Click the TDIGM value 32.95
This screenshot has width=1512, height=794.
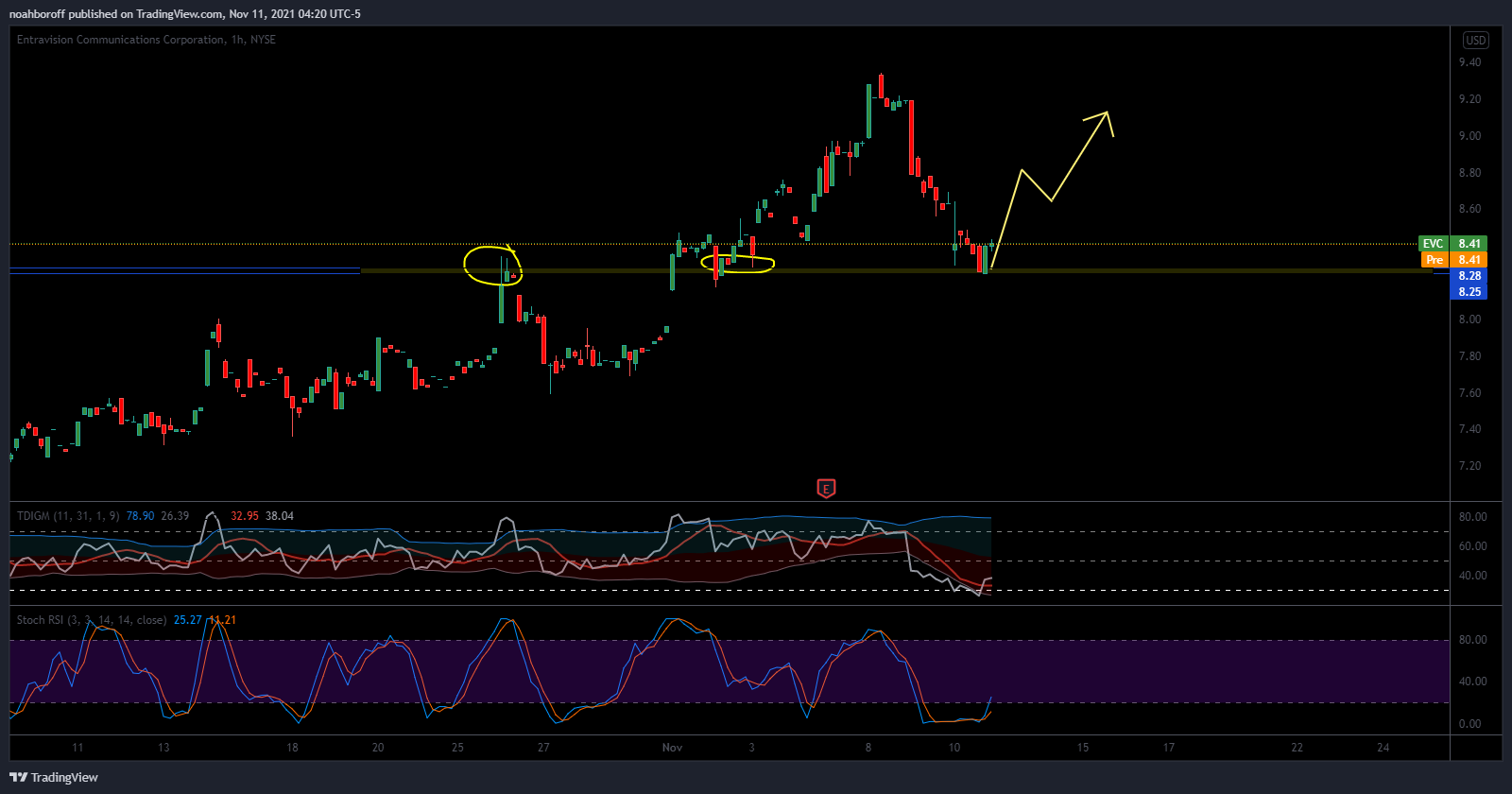pos(245,516)
